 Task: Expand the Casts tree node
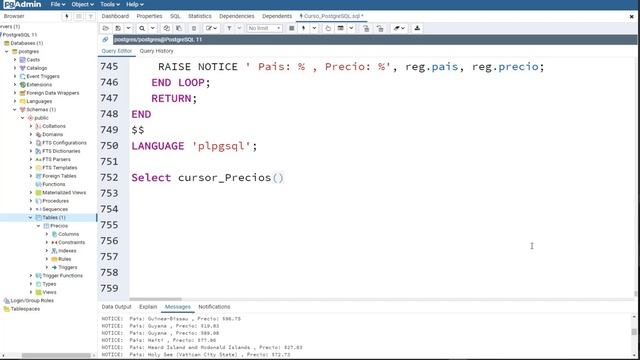point(15,60)
